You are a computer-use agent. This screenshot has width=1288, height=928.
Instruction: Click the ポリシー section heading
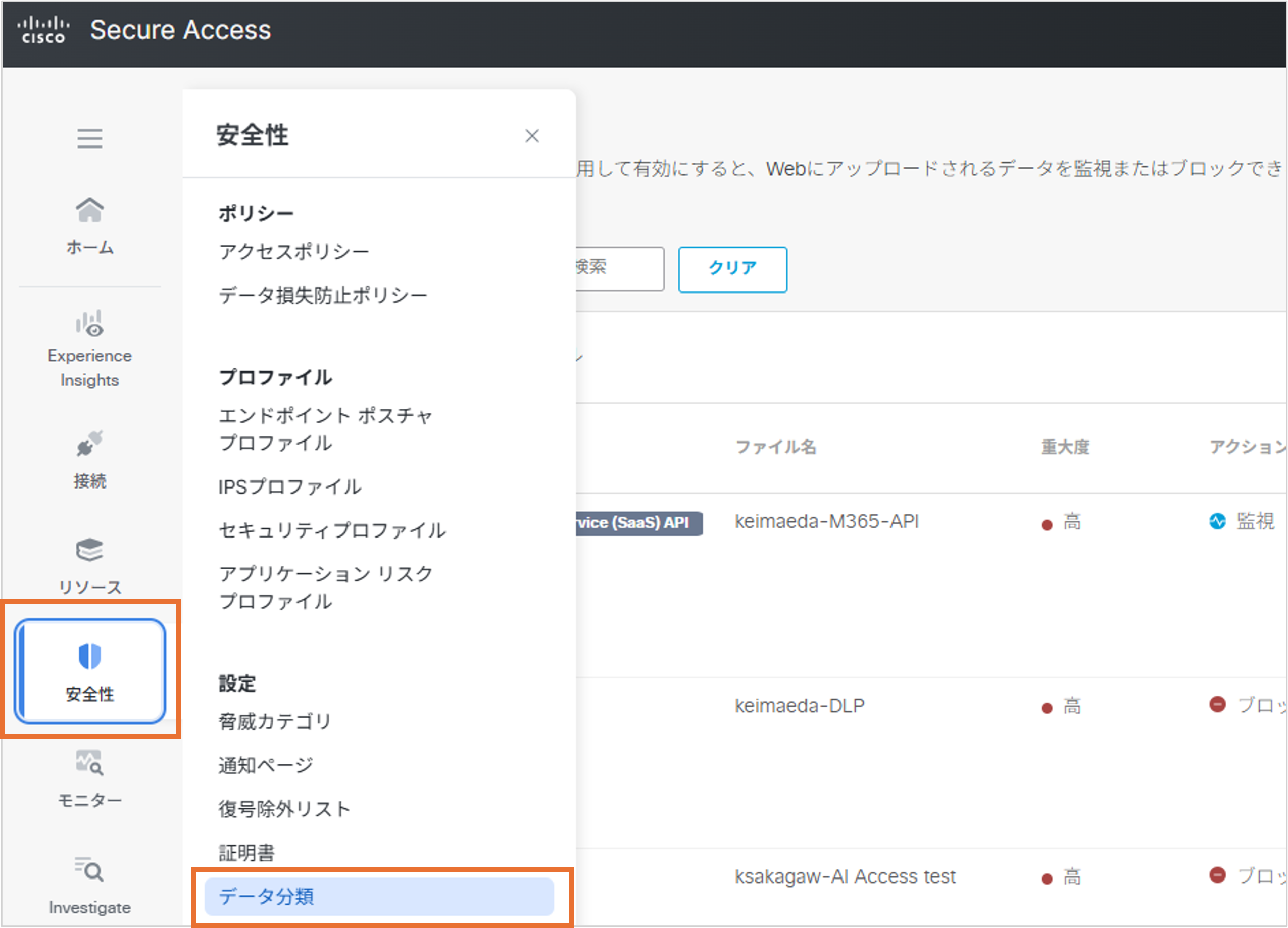(256, 213)
